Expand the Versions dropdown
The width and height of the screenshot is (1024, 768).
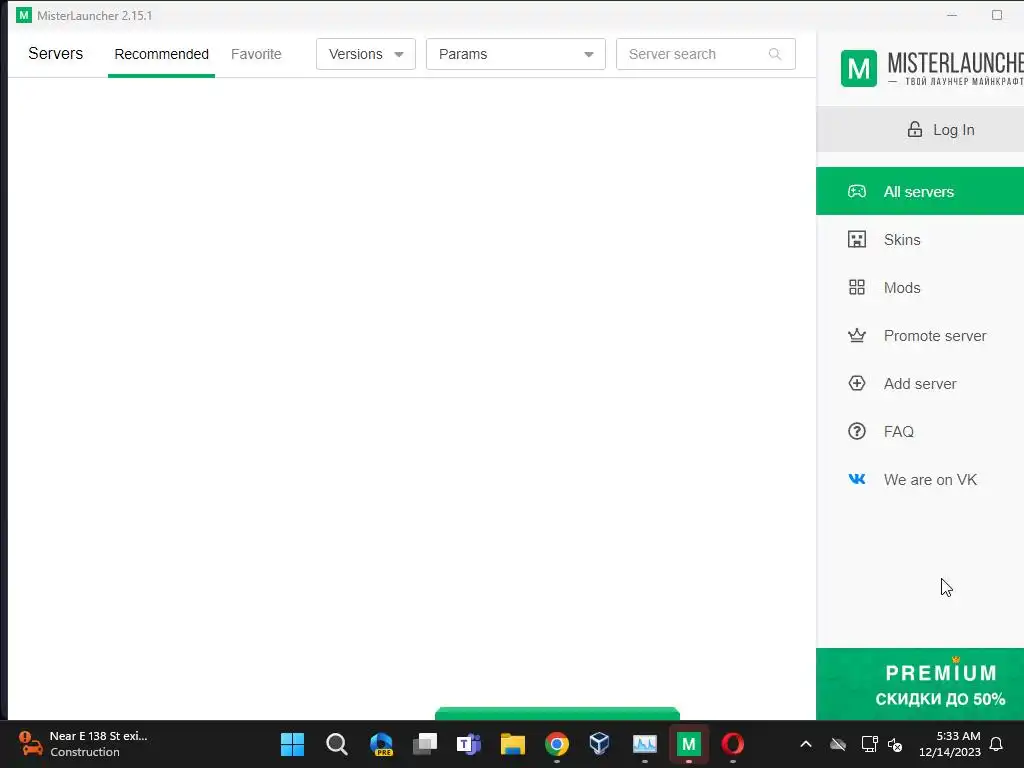pyautogui.click(x=366, y=54)
